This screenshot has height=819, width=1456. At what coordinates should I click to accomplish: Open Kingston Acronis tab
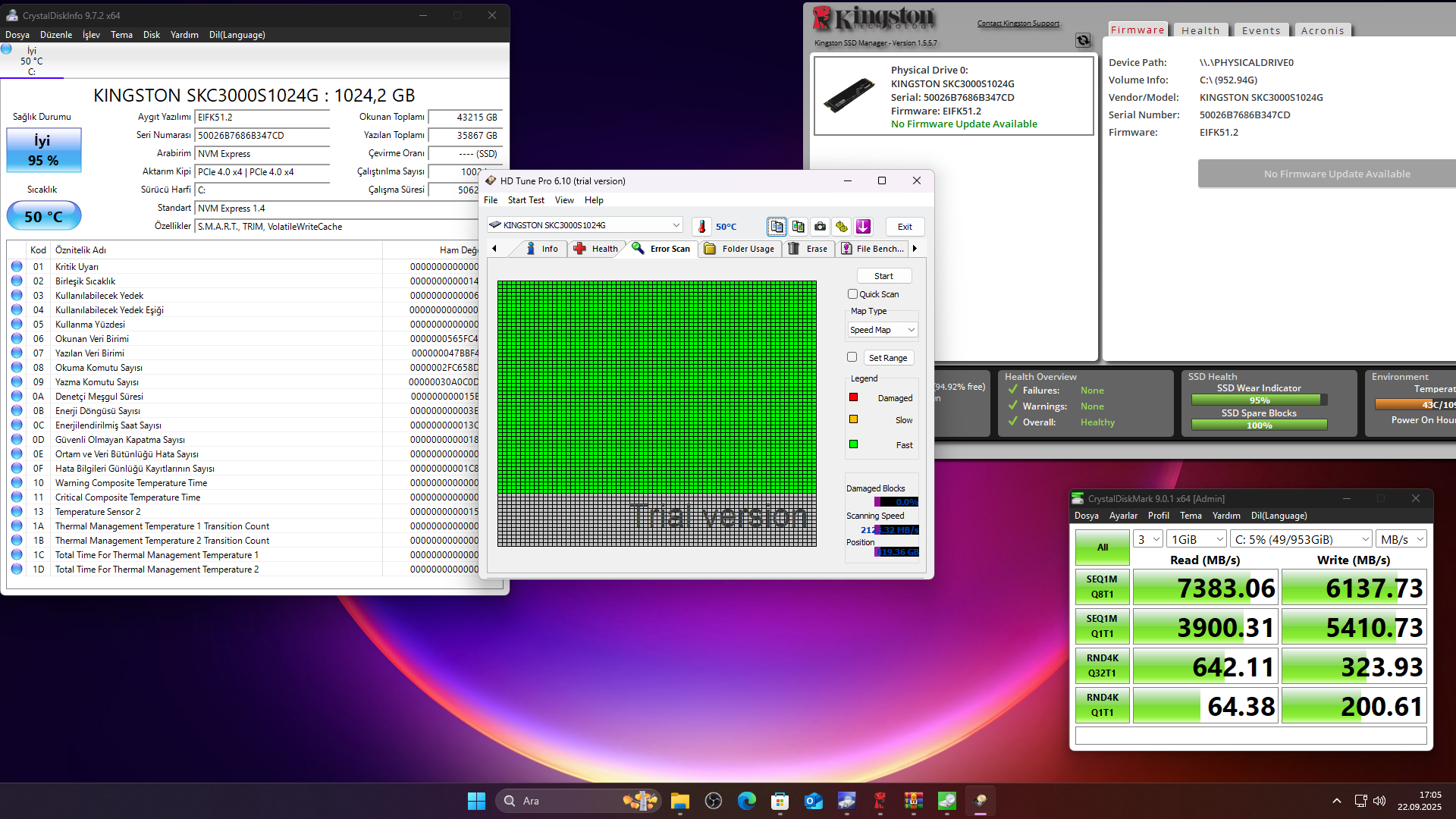pyautogui.click(x=1323, y=30)
